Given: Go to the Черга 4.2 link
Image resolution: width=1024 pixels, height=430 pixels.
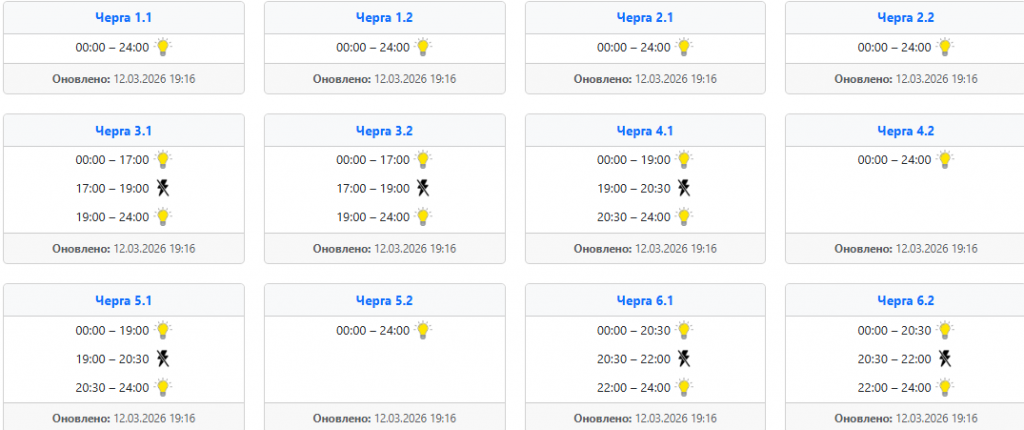Looking at the screenshot, I should click(x=905, y=130).
